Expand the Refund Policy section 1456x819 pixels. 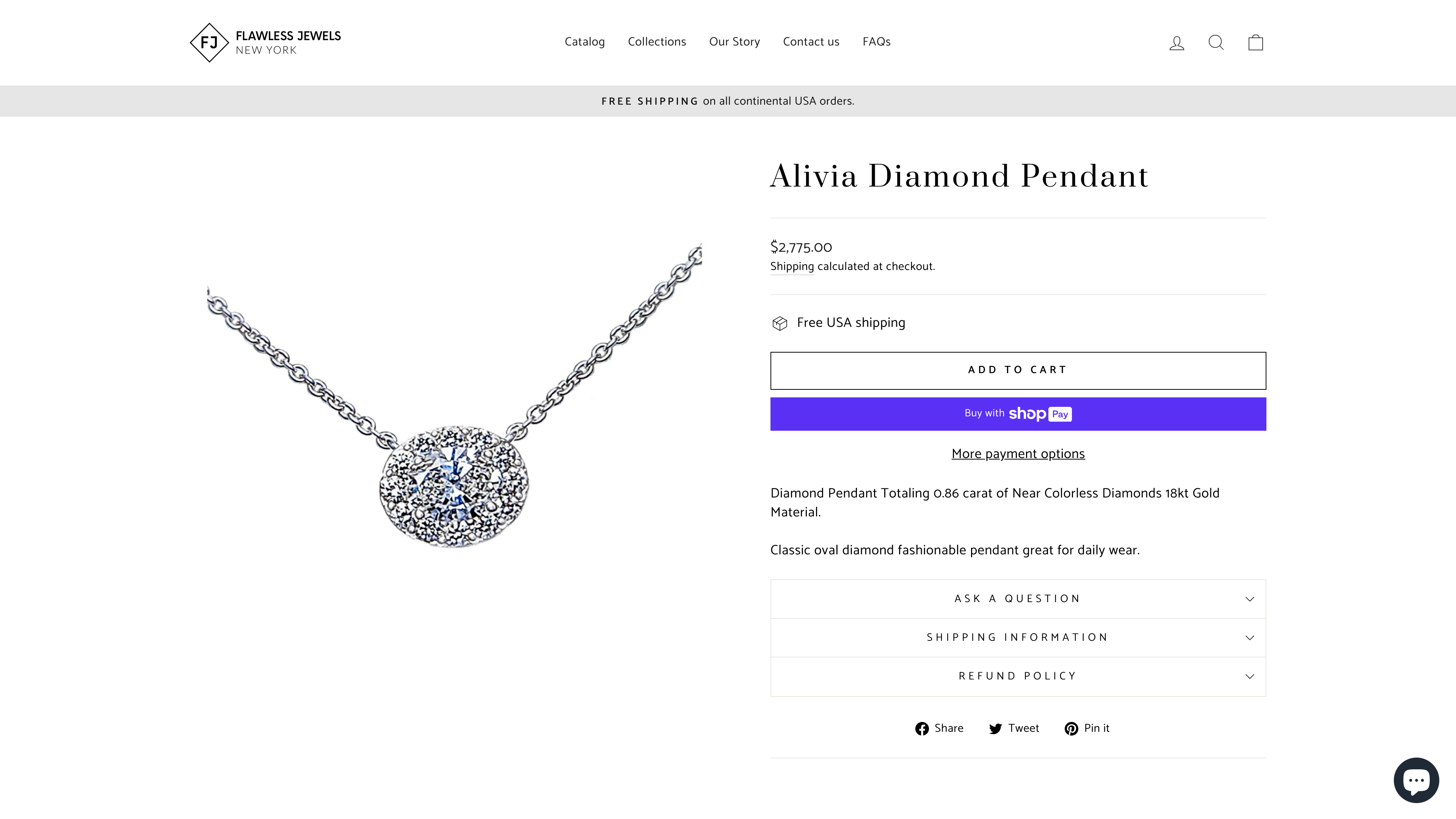(1017, 676)
